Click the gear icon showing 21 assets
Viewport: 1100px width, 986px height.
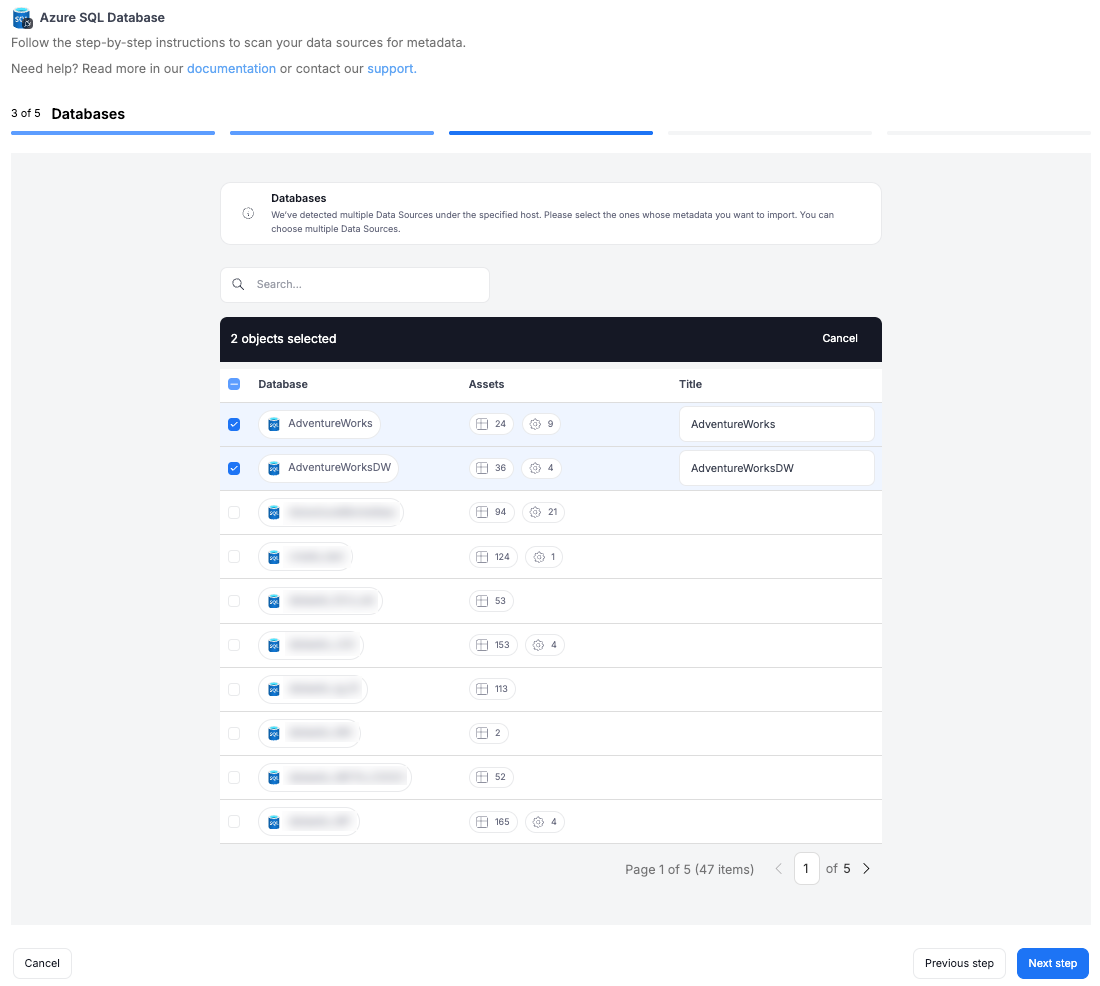pos(535,512)
